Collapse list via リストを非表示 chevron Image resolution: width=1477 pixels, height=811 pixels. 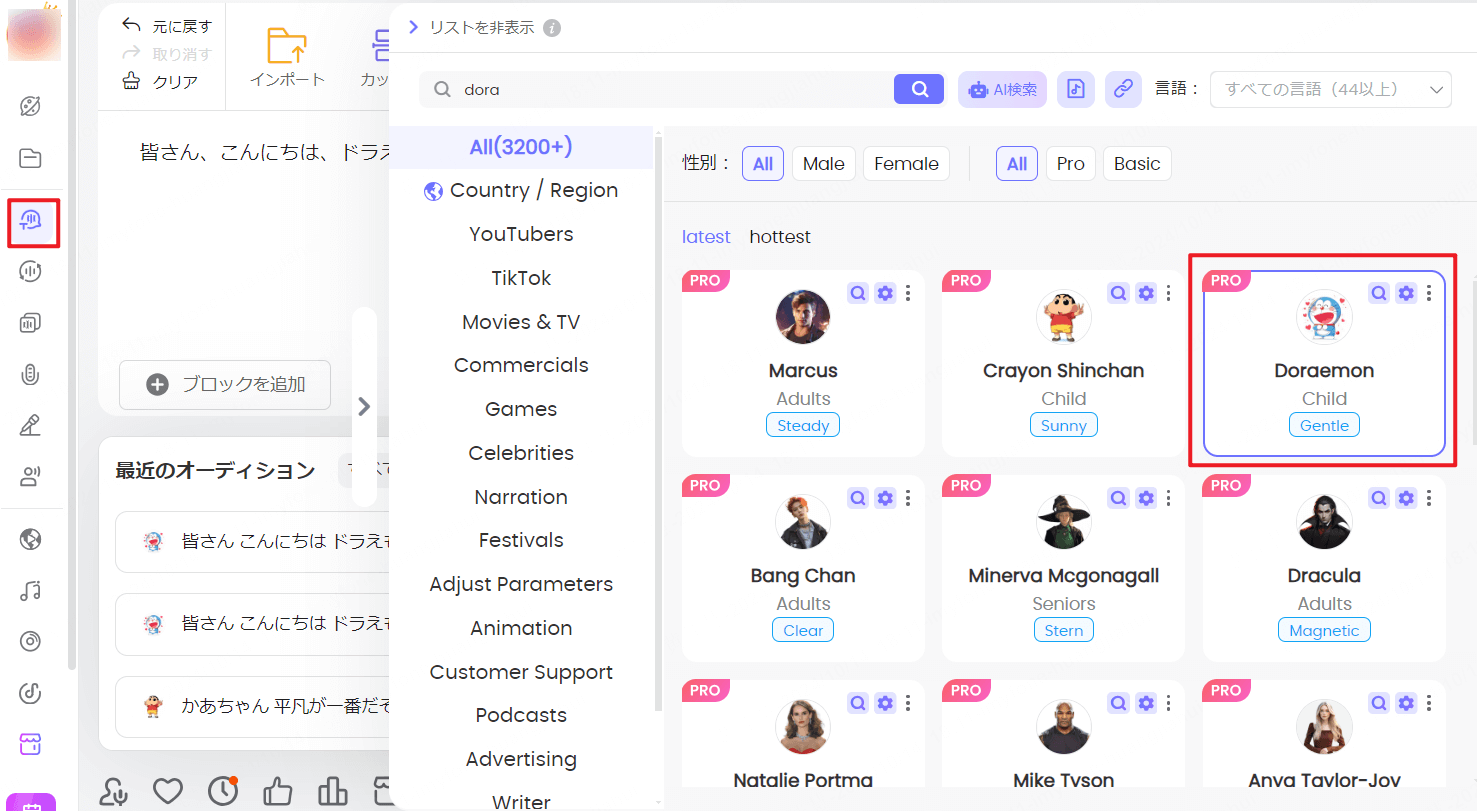(413, 27)
